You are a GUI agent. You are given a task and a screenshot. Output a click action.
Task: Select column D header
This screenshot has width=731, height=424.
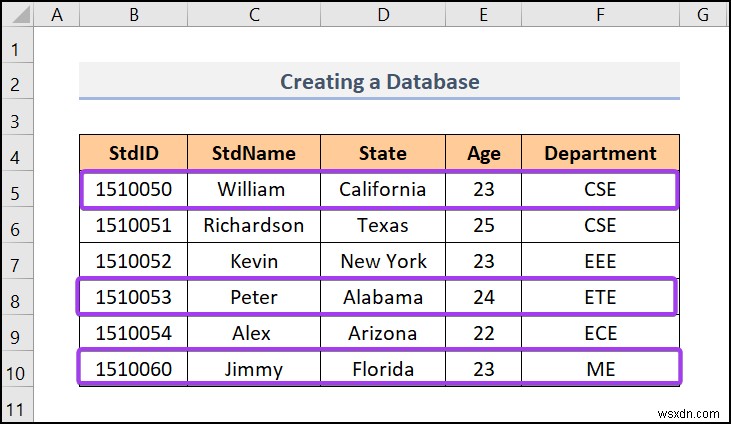point(382,15)
